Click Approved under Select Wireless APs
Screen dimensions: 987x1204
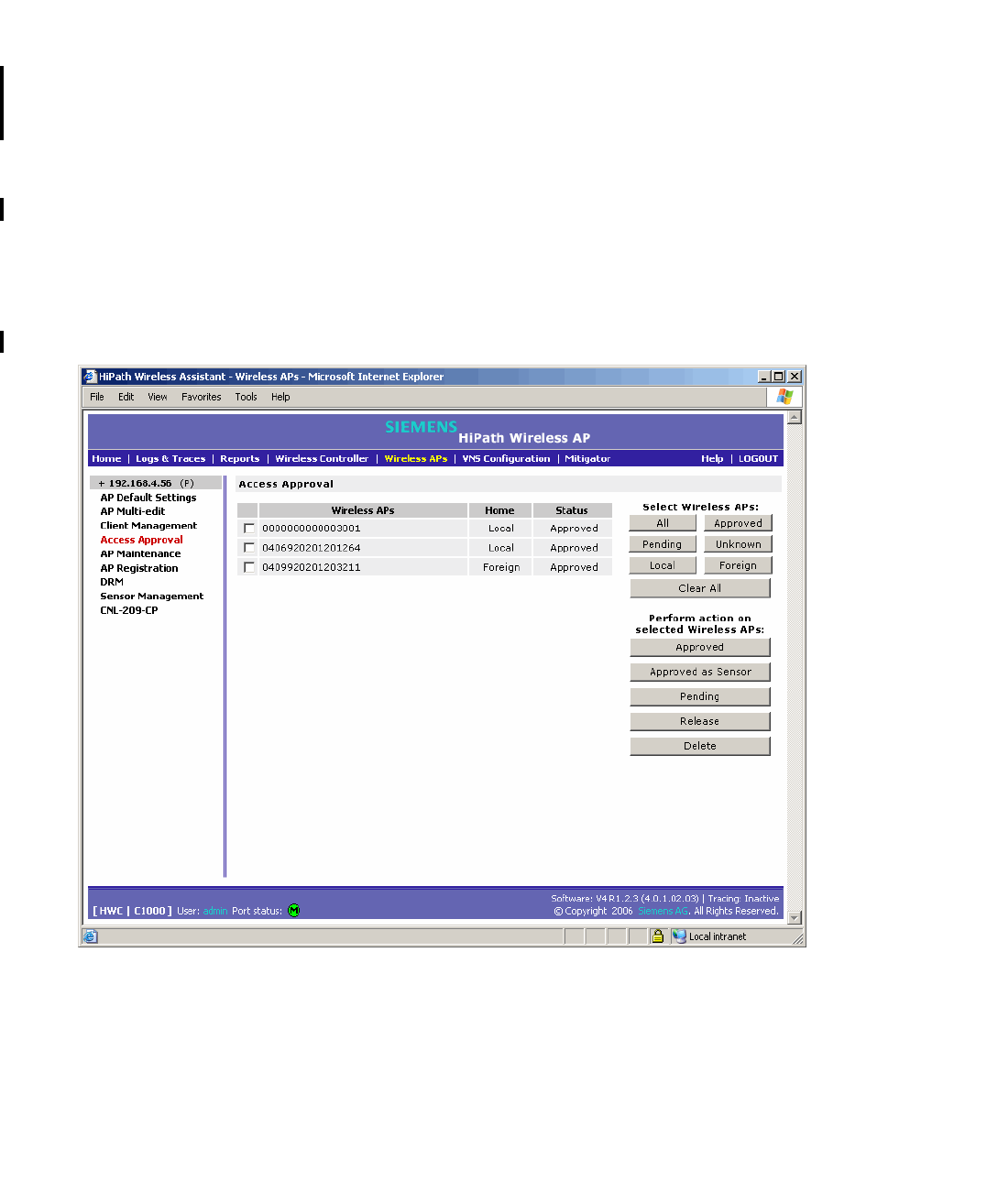point(738,523)
